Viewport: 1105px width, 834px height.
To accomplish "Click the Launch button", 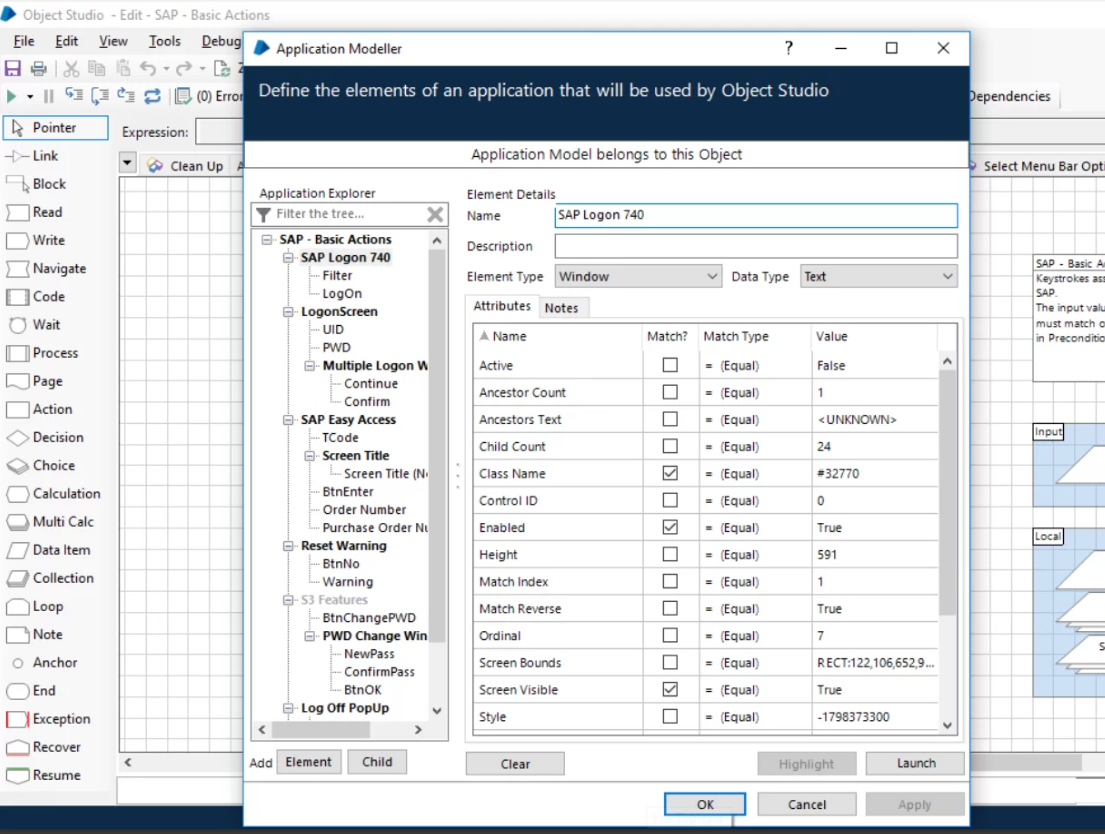I will 915,764.
